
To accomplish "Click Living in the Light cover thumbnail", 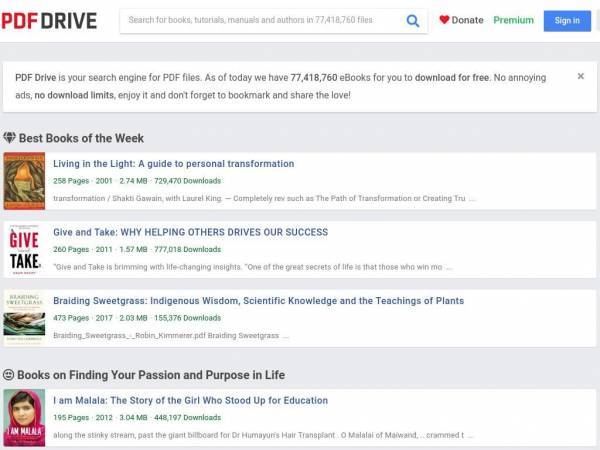I will (24, 181).
